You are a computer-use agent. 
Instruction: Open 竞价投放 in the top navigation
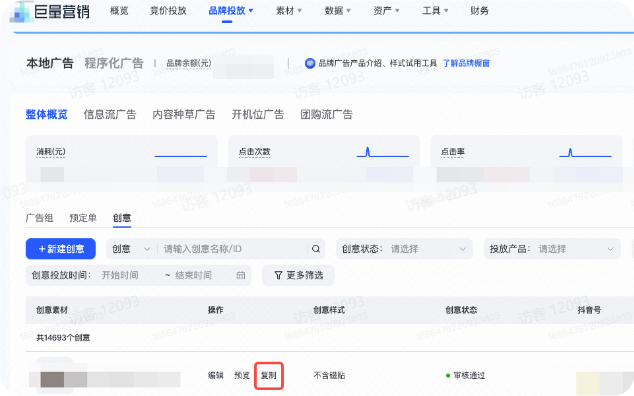168,11
